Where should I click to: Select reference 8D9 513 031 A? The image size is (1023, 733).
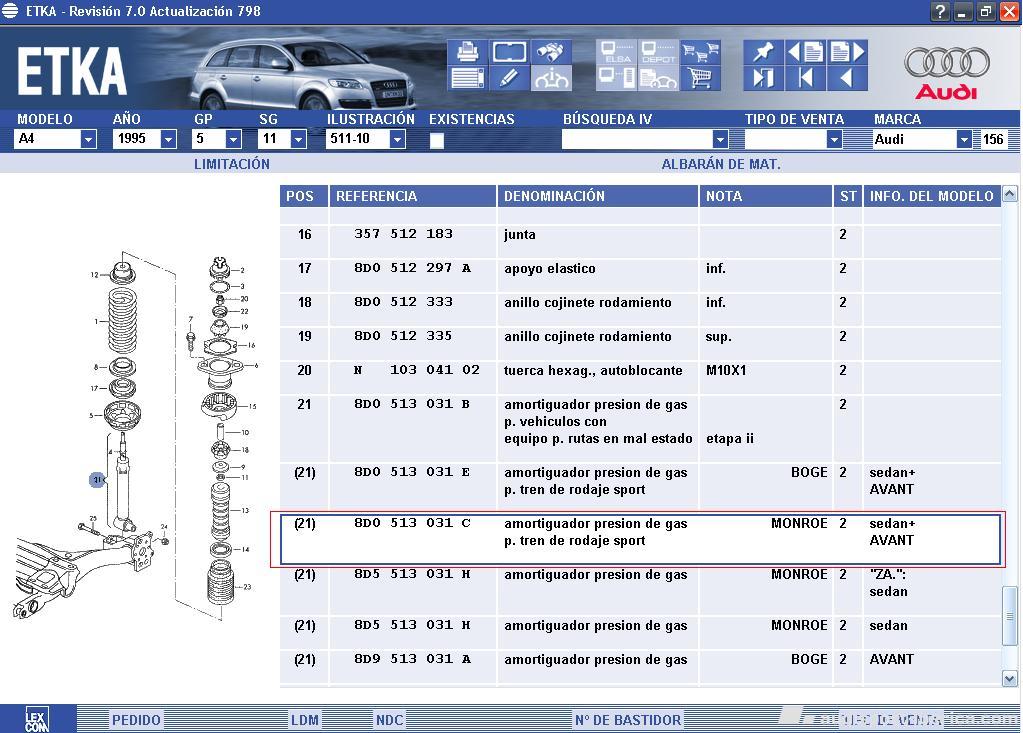pyautogui.click(x=412, y=659)
